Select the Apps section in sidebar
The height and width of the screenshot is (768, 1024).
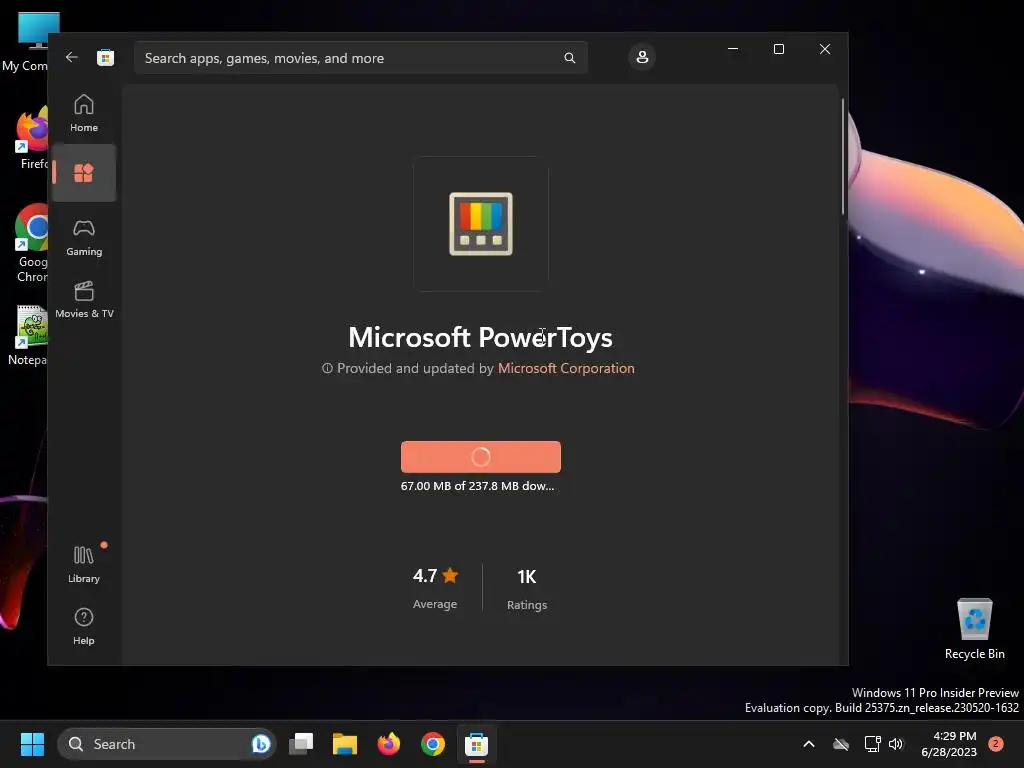(84, 173)
